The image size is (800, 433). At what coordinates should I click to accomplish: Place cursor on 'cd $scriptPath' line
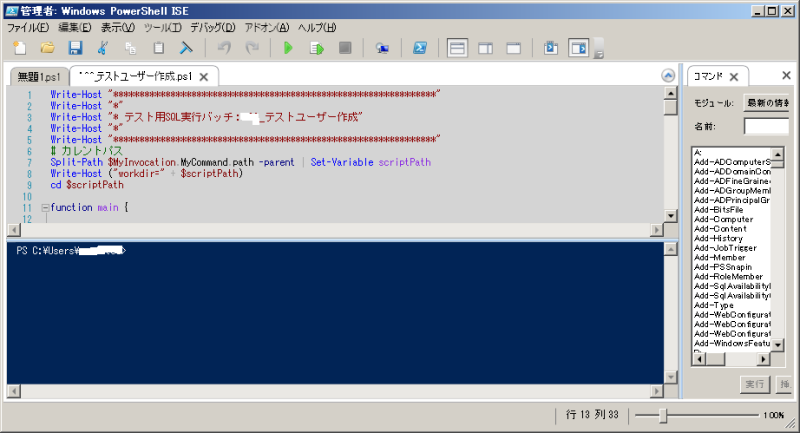tap(87, 185)
